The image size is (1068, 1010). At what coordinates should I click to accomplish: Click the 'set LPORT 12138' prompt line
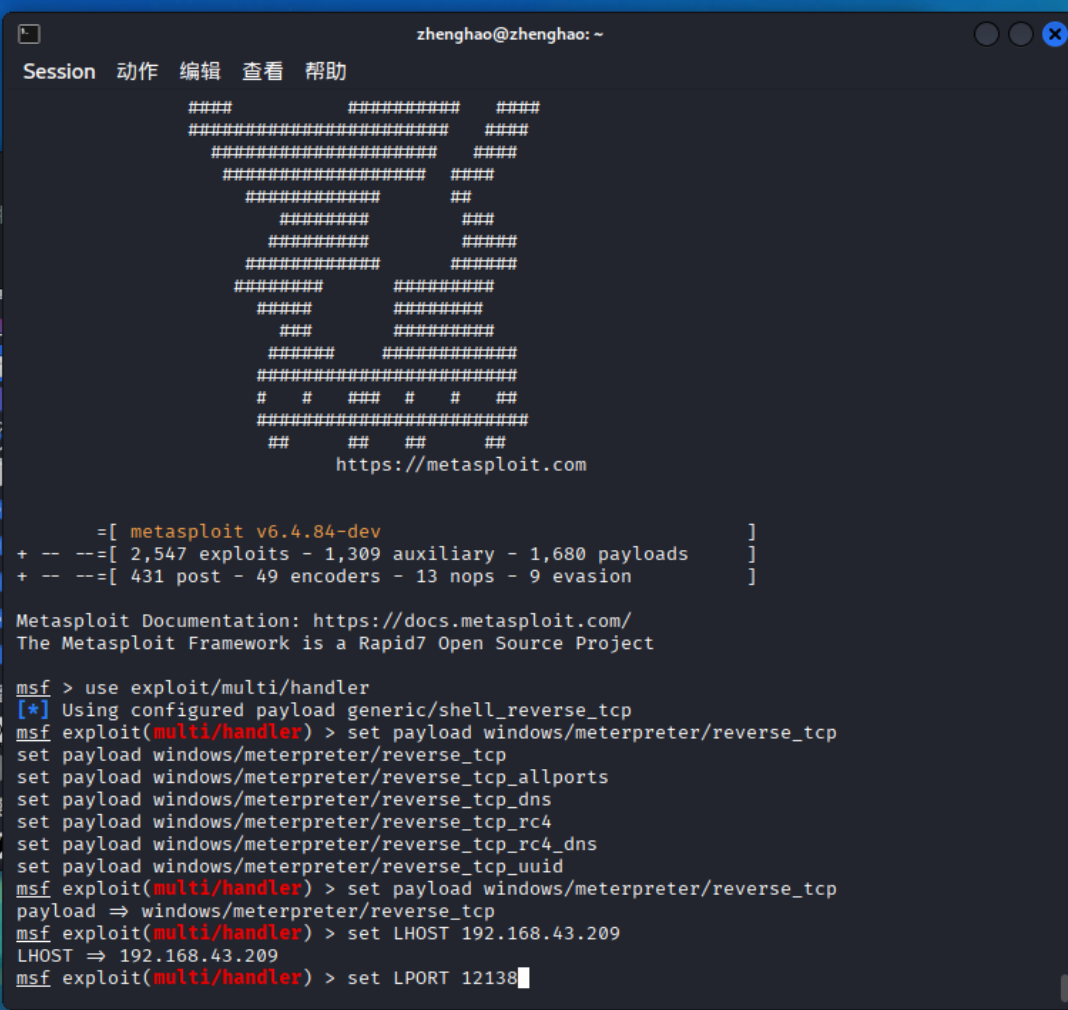[x=272, y=979]
